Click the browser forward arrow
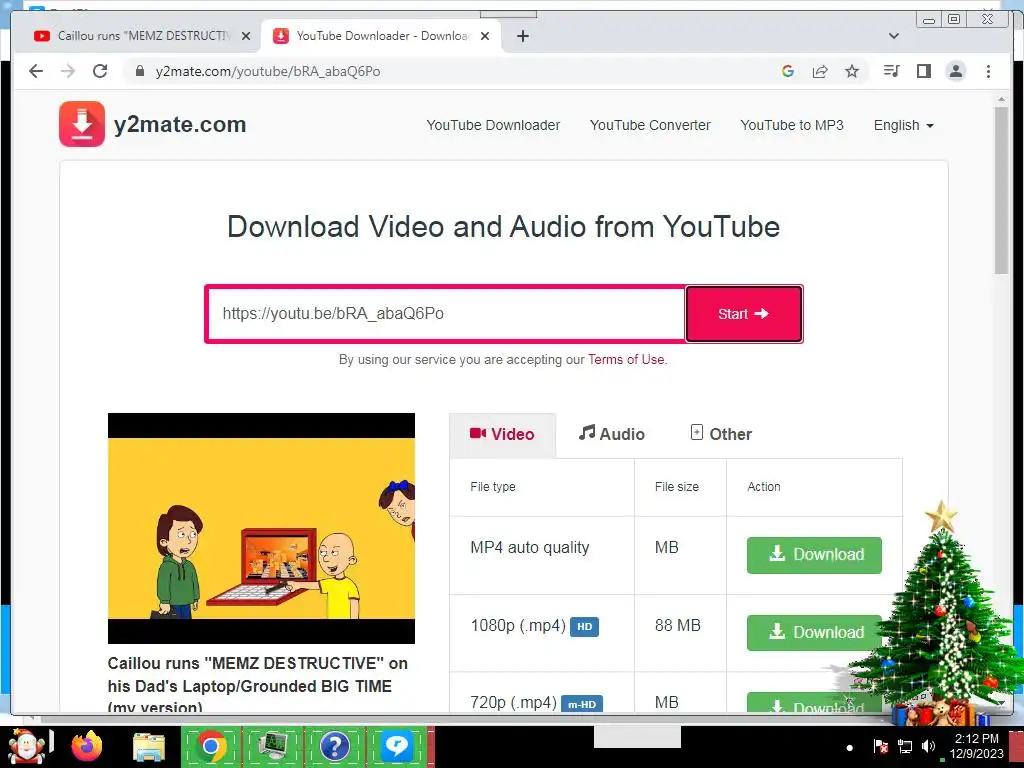The width and height of the screenshot is (1024, 768). coord(68,71)
